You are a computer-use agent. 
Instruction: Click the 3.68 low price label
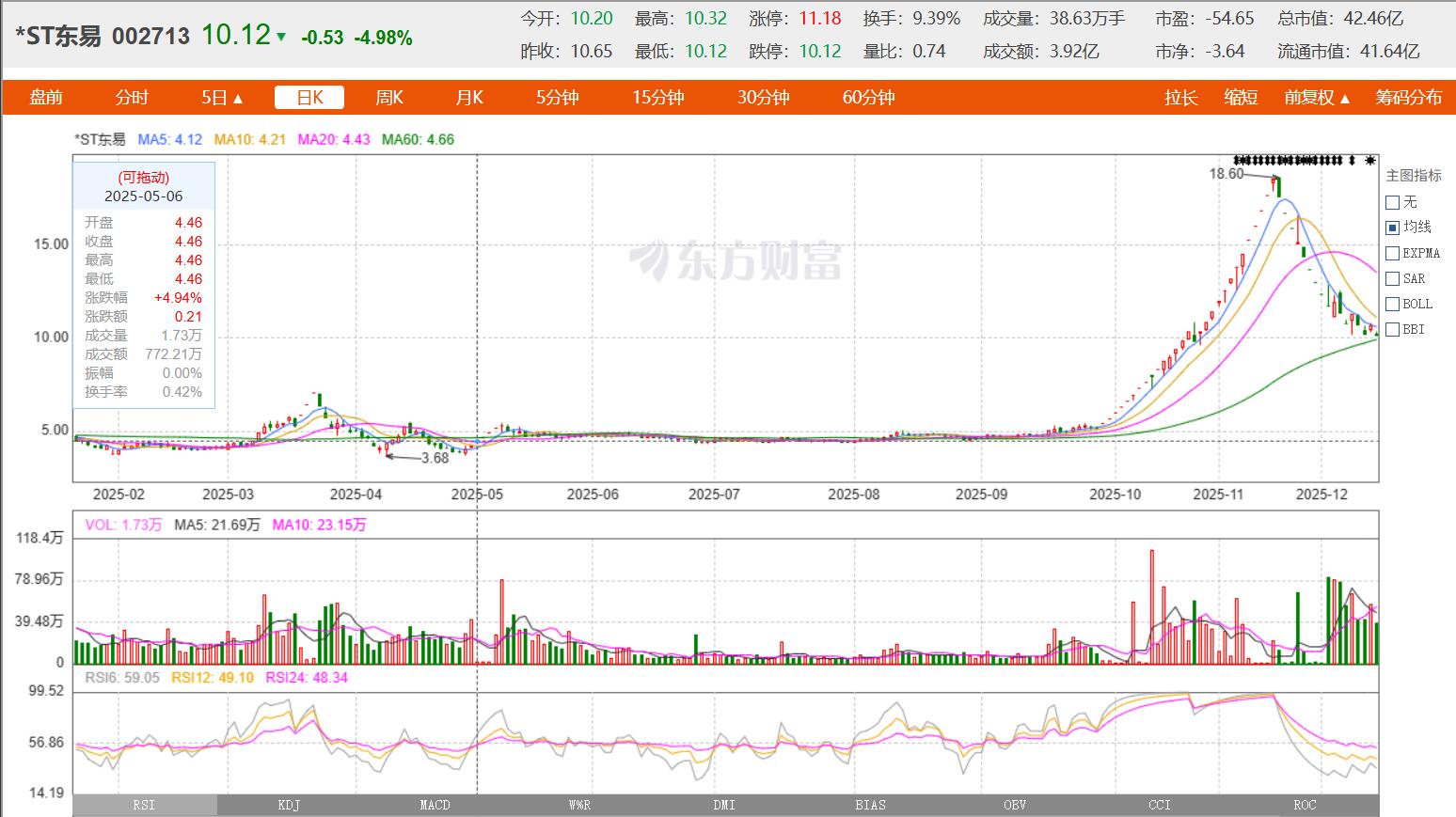pyautogui.click(x=435, y=458)
